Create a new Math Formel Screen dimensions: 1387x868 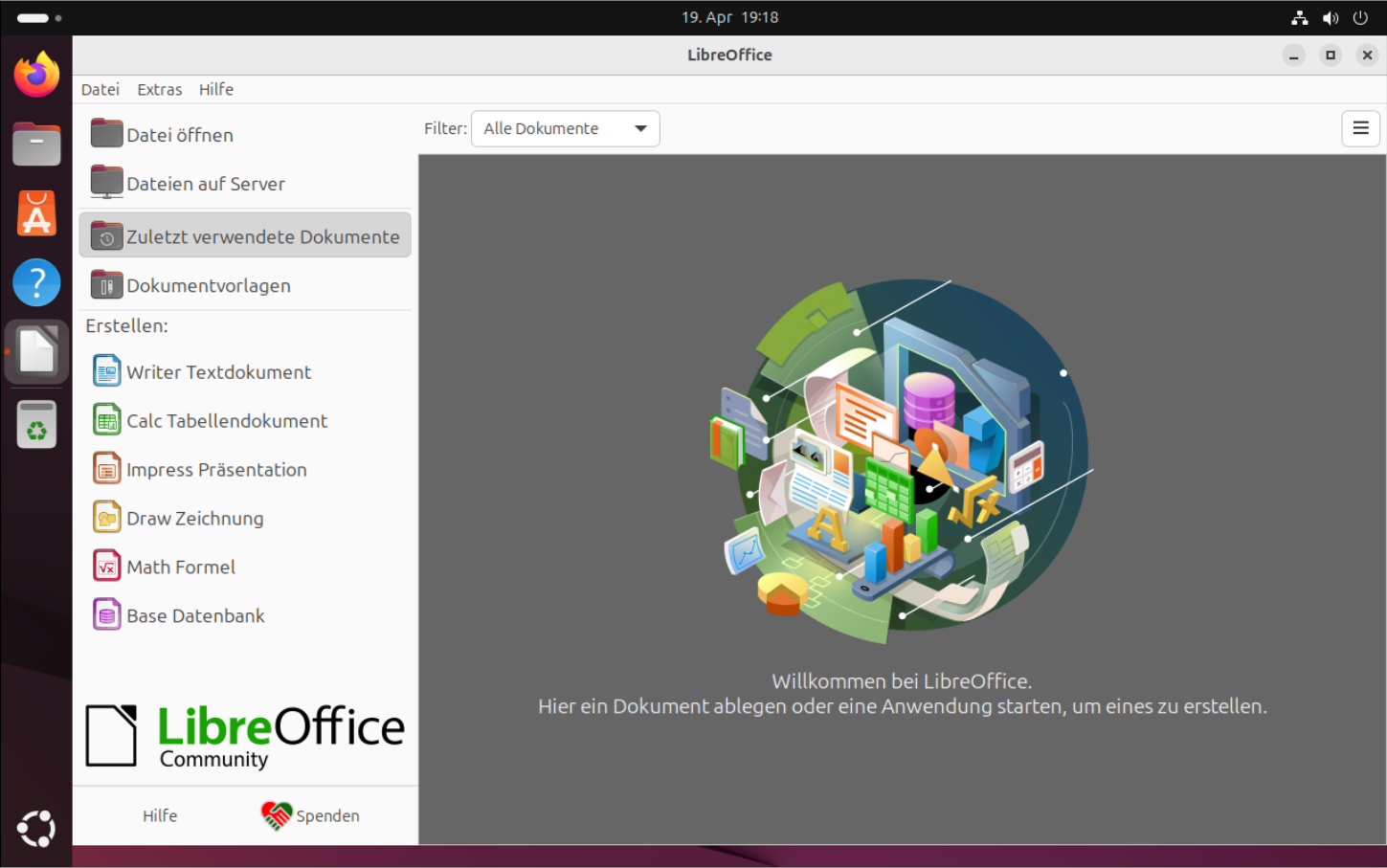180,568
